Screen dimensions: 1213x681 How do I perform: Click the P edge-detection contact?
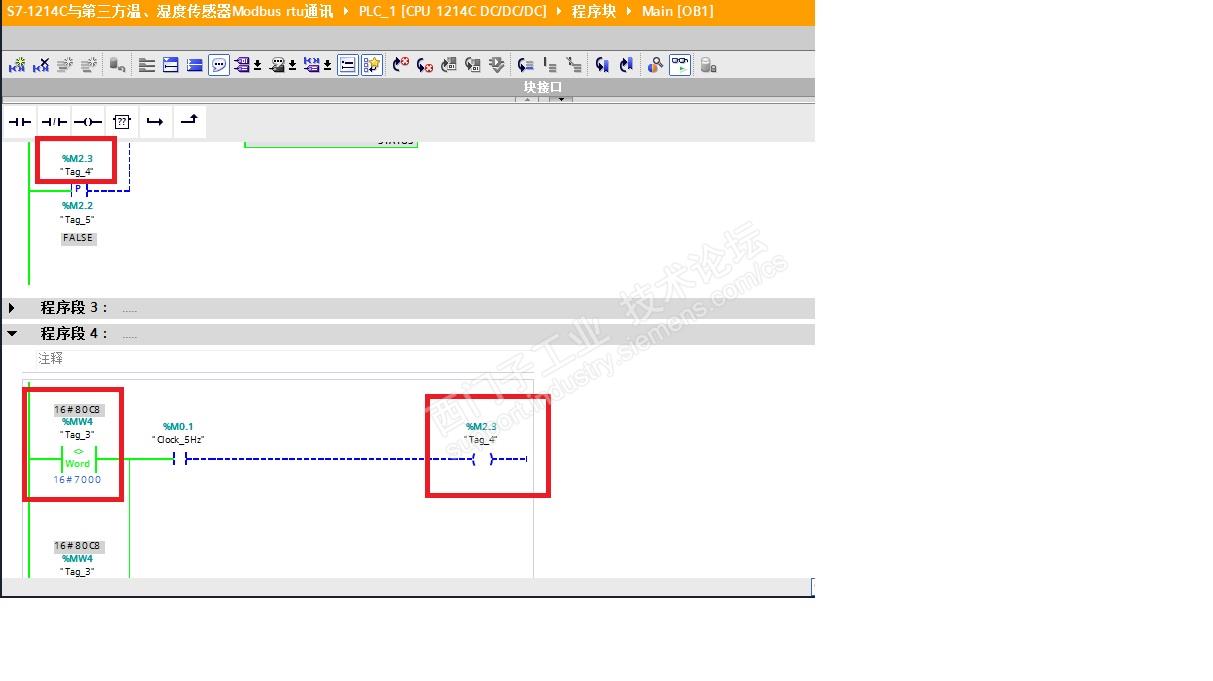coord(79,190)
